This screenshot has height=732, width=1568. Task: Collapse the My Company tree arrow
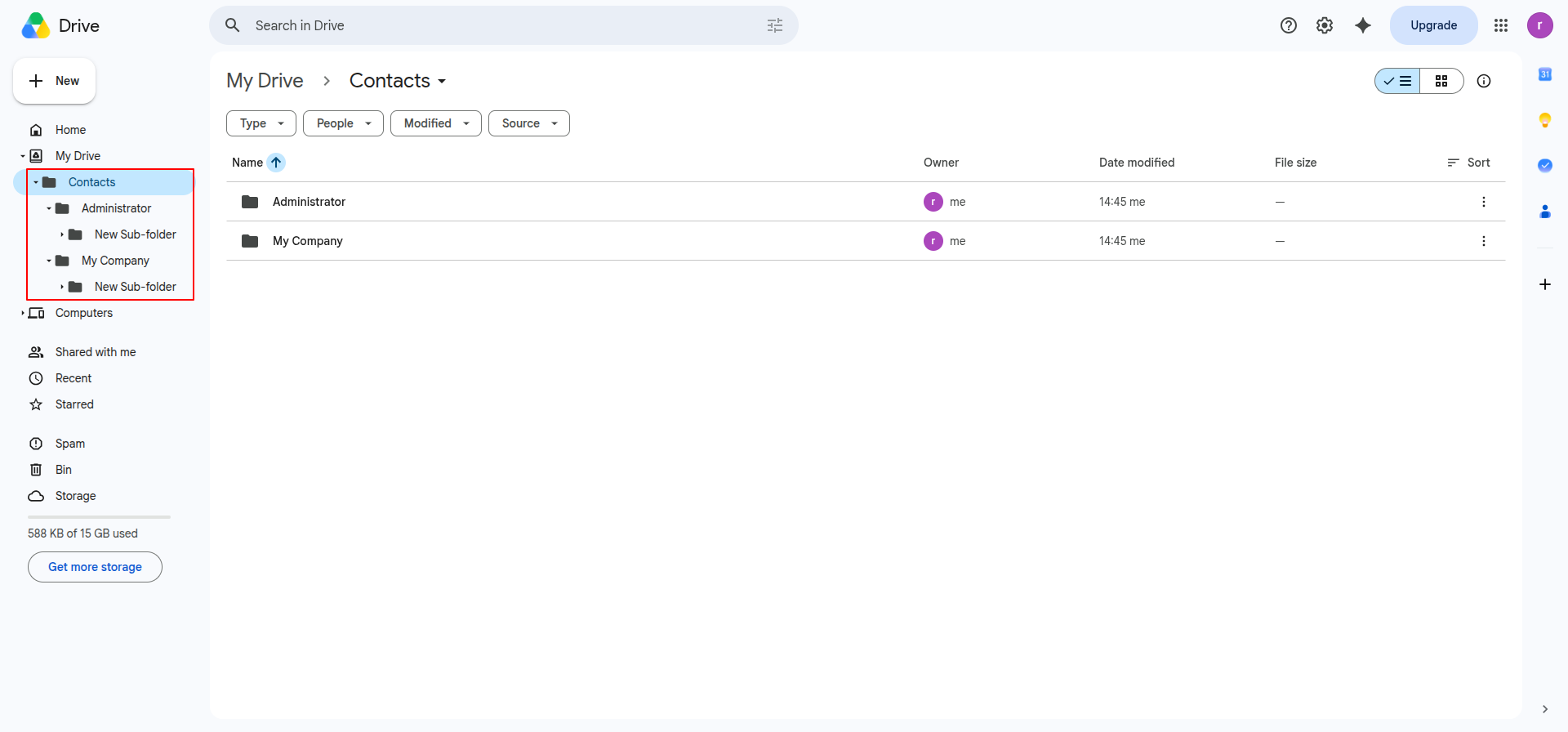[49, 261]
